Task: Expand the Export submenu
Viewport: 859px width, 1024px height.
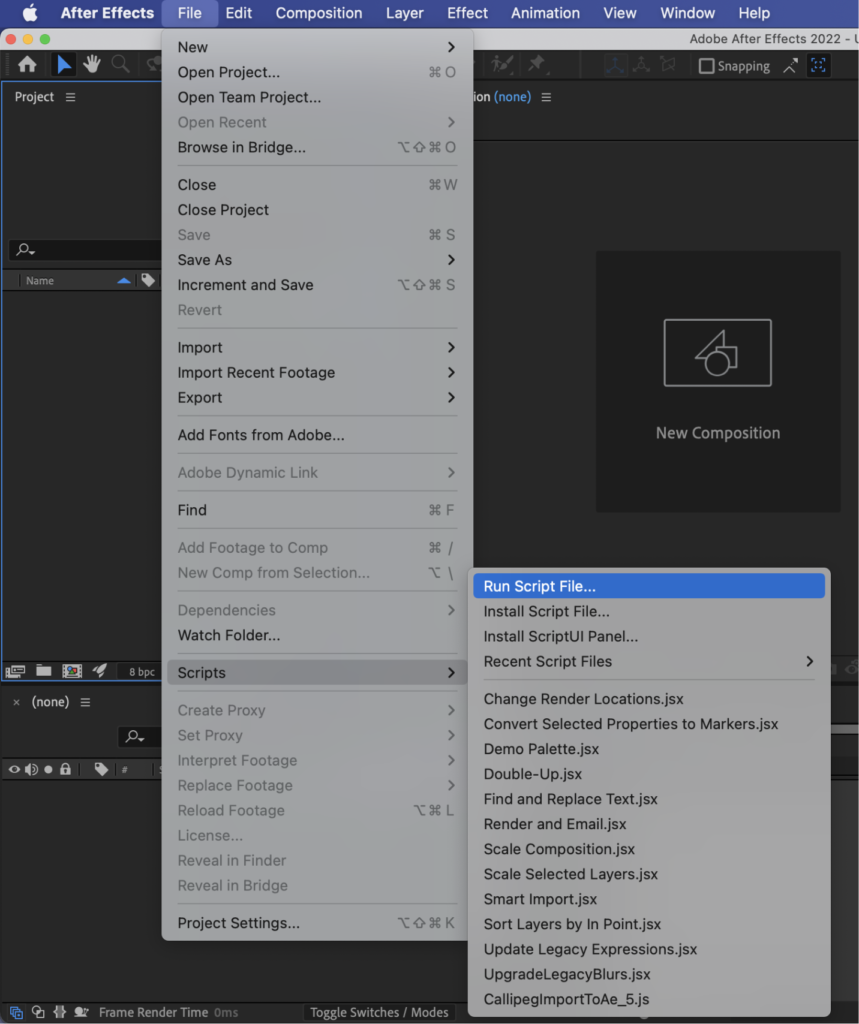Action: click(x=317, y=397)
